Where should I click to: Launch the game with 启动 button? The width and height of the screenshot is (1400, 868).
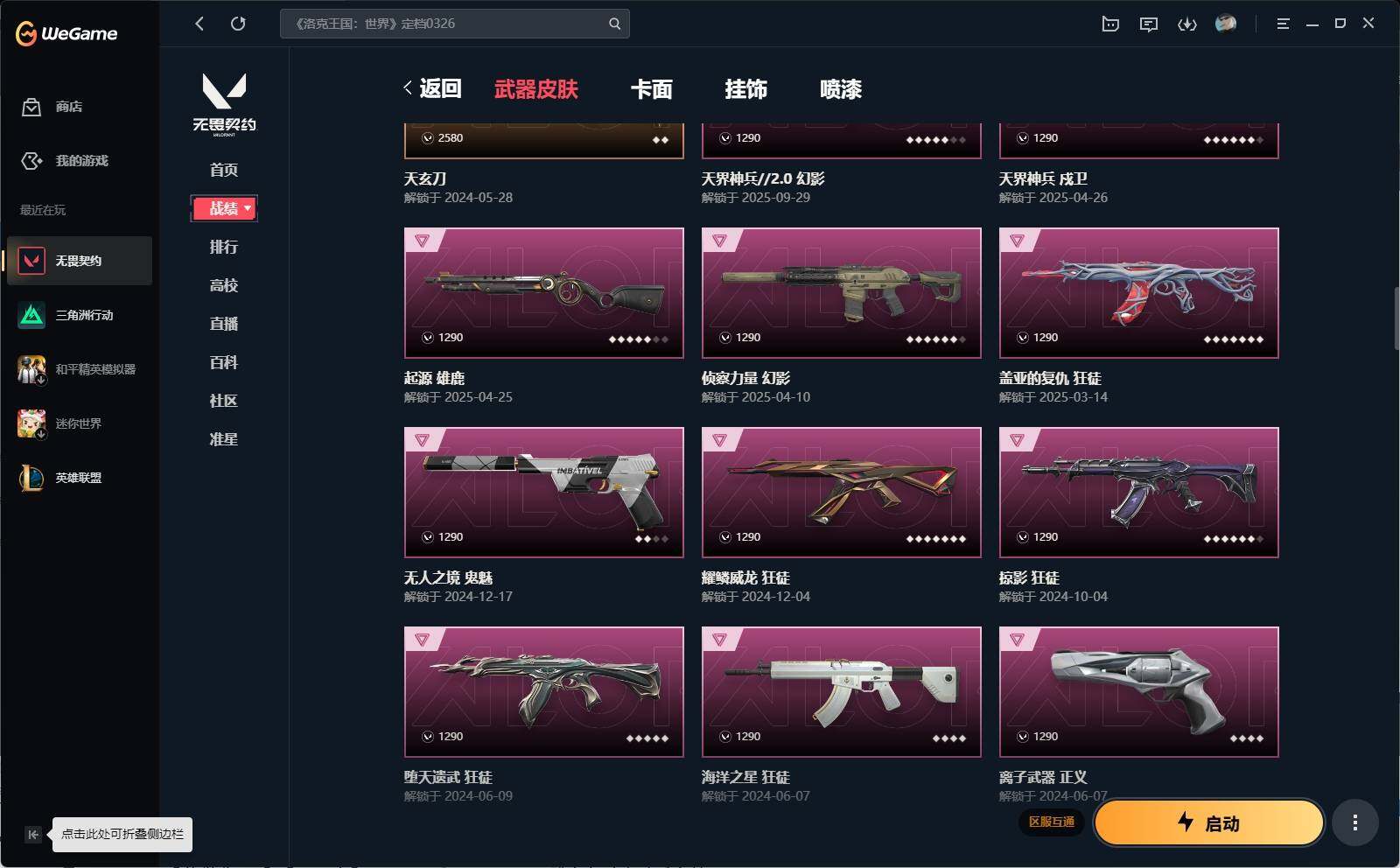(x=1208, y=822)
